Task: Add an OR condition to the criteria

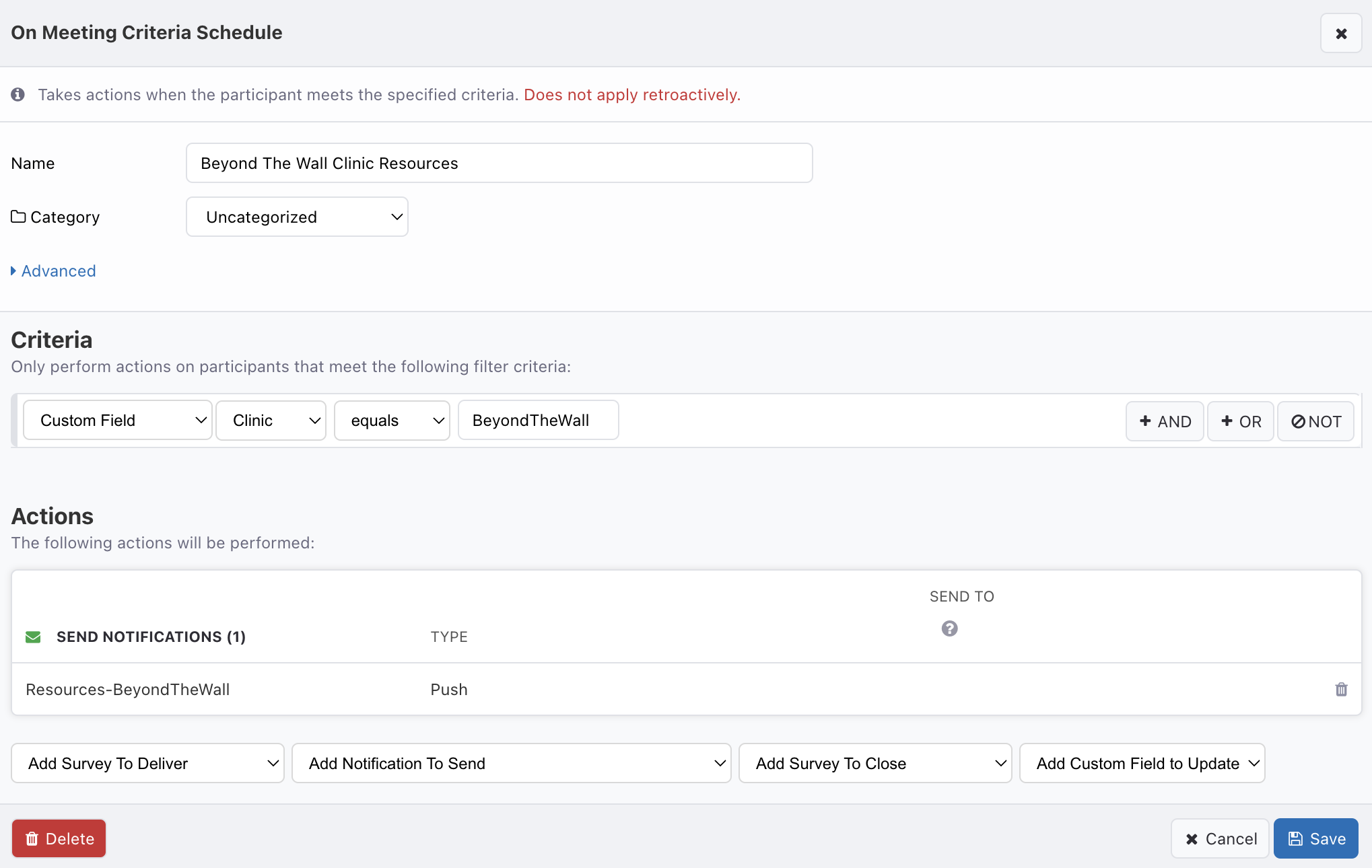Action: click(x=1240, y=421)
